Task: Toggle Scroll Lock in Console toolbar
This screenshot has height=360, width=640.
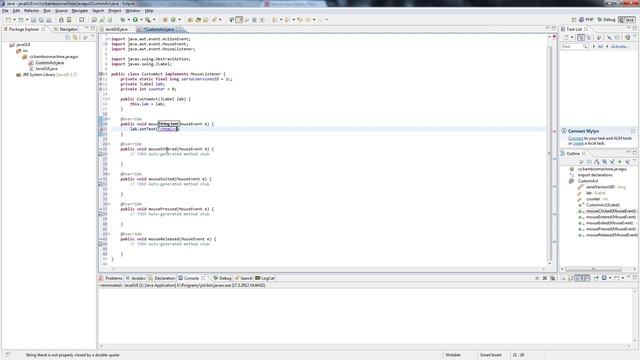Action: click(x=571, y=278)
